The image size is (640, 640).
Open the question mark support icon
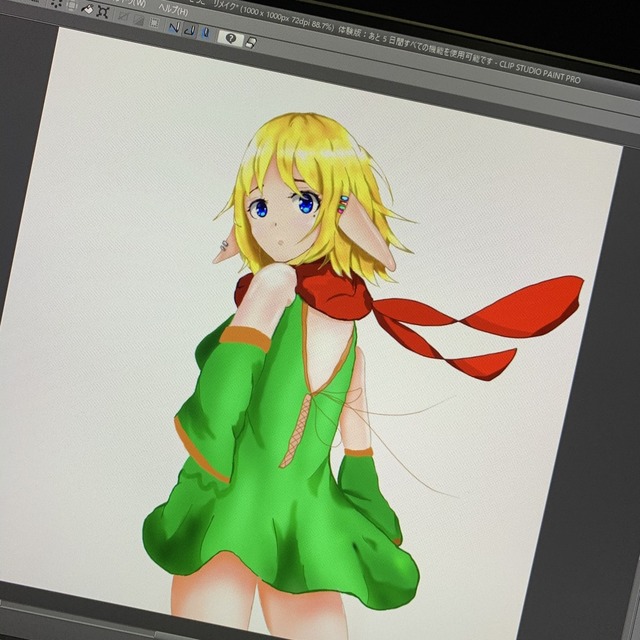(230, 38)
